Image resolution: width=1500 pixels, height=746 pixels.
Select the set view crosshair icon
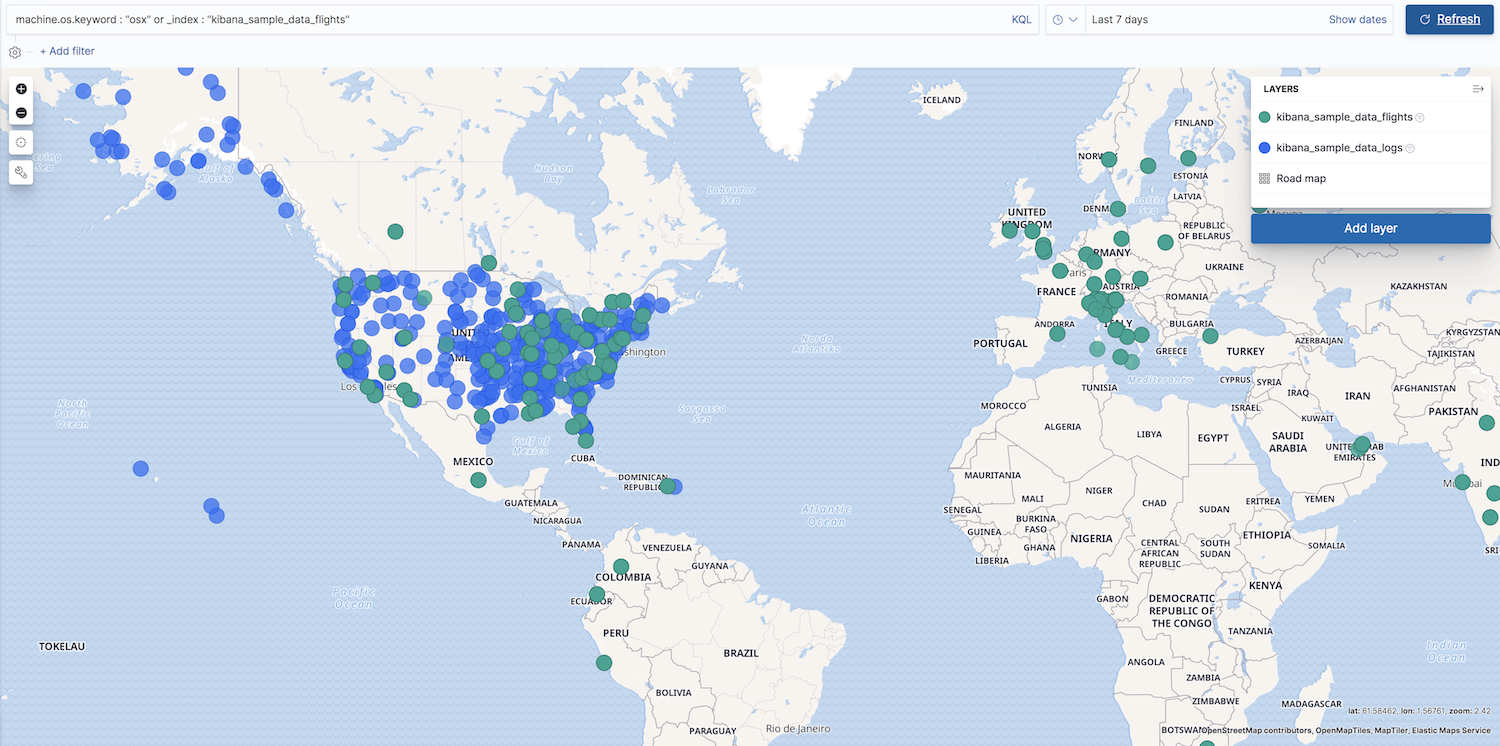21,142
